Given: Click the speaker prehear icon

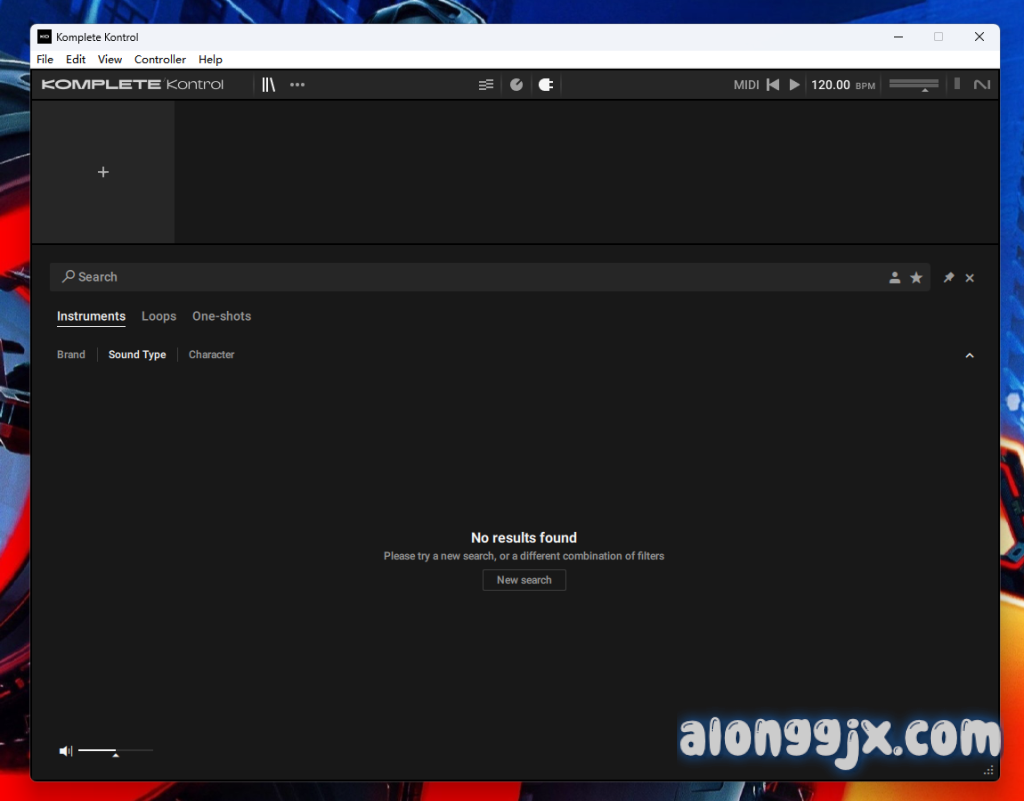Looking at the screenshot, I should click(65, 751).
